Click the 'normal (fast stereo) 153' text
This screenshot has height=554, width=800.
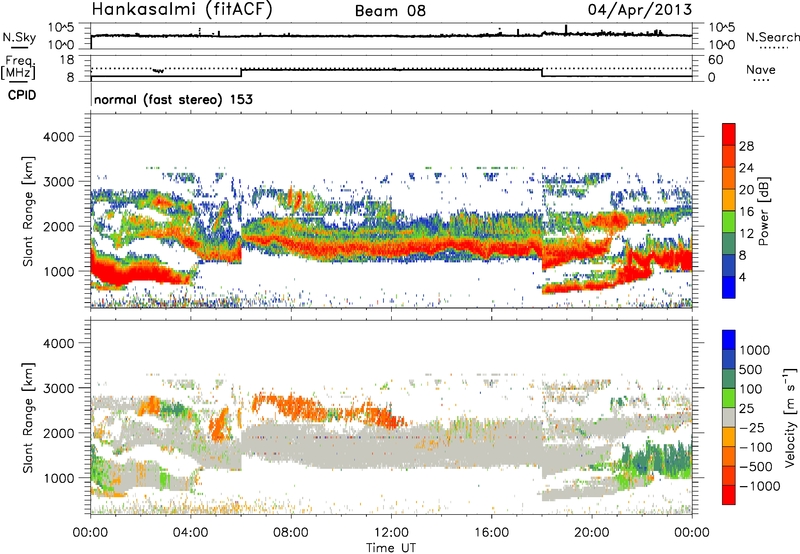[x=173, y=99]
